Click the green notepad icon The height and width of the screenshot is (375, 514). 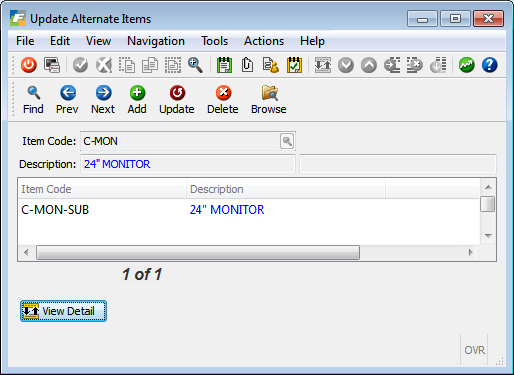click(224, 65)
